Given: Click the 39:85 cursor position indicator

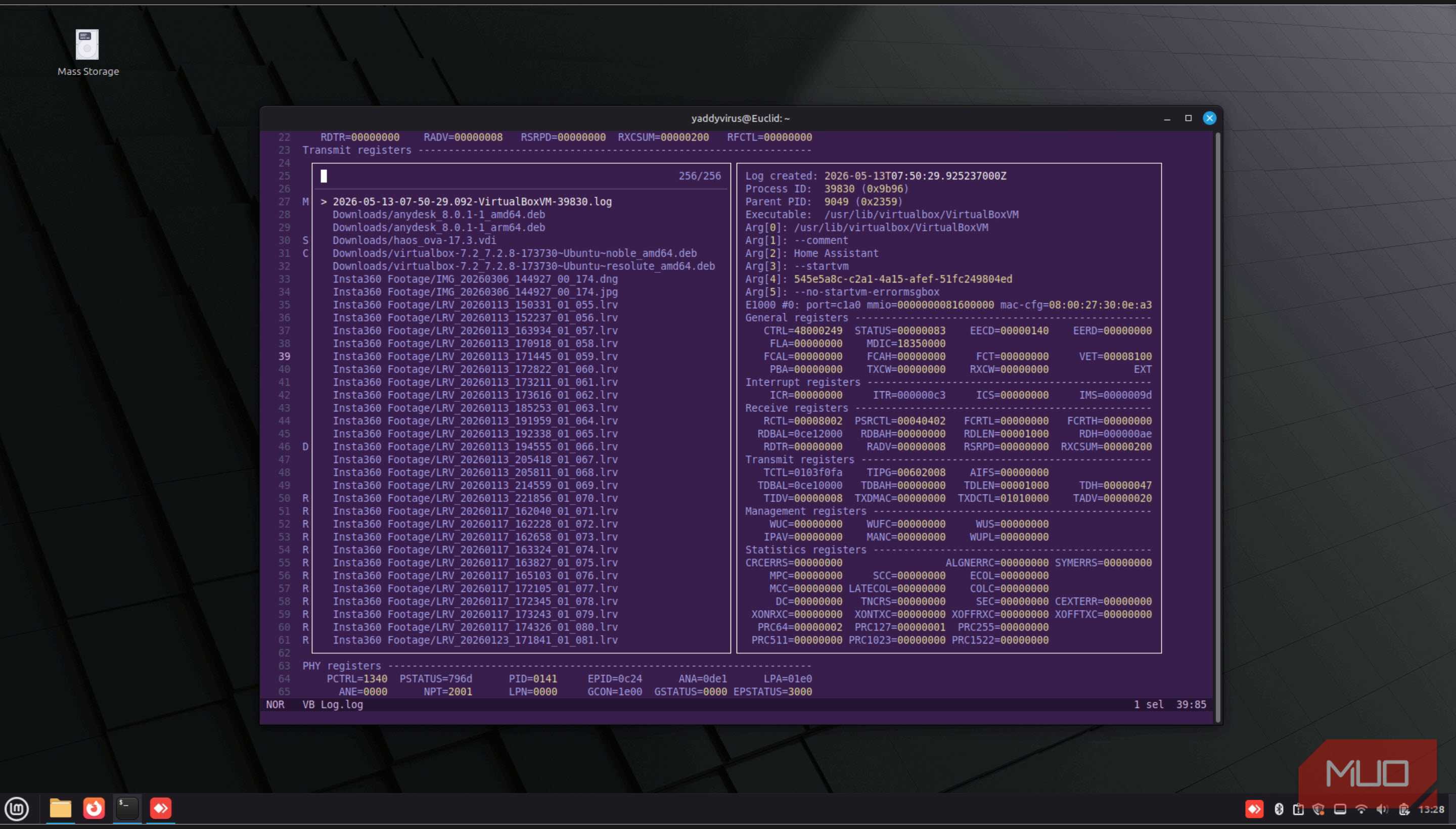Looking at the screenshot, I should (1191, 704).
